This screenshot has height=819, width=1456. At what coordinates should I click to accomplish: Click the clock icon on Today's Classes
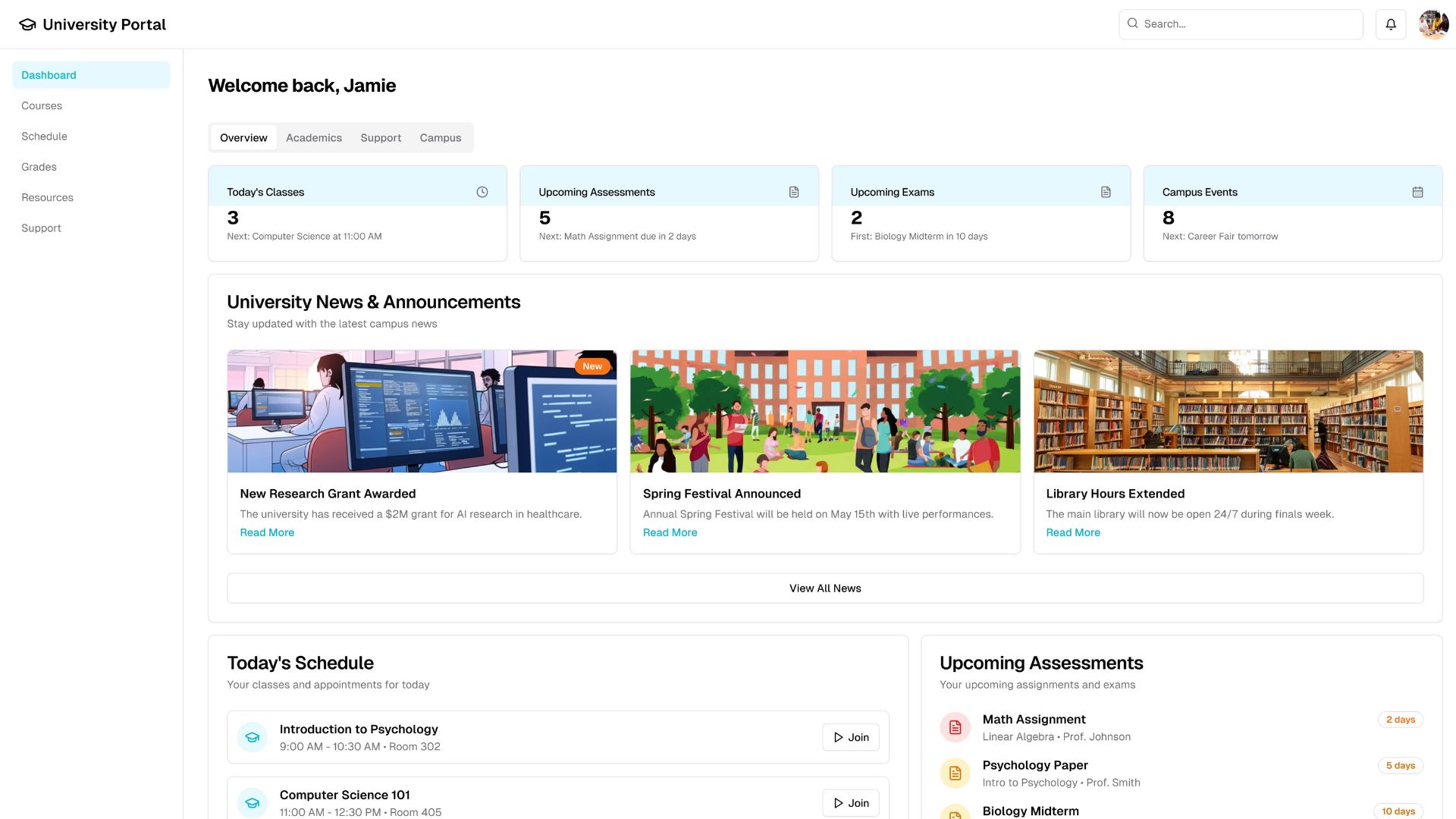pos(482,192)
